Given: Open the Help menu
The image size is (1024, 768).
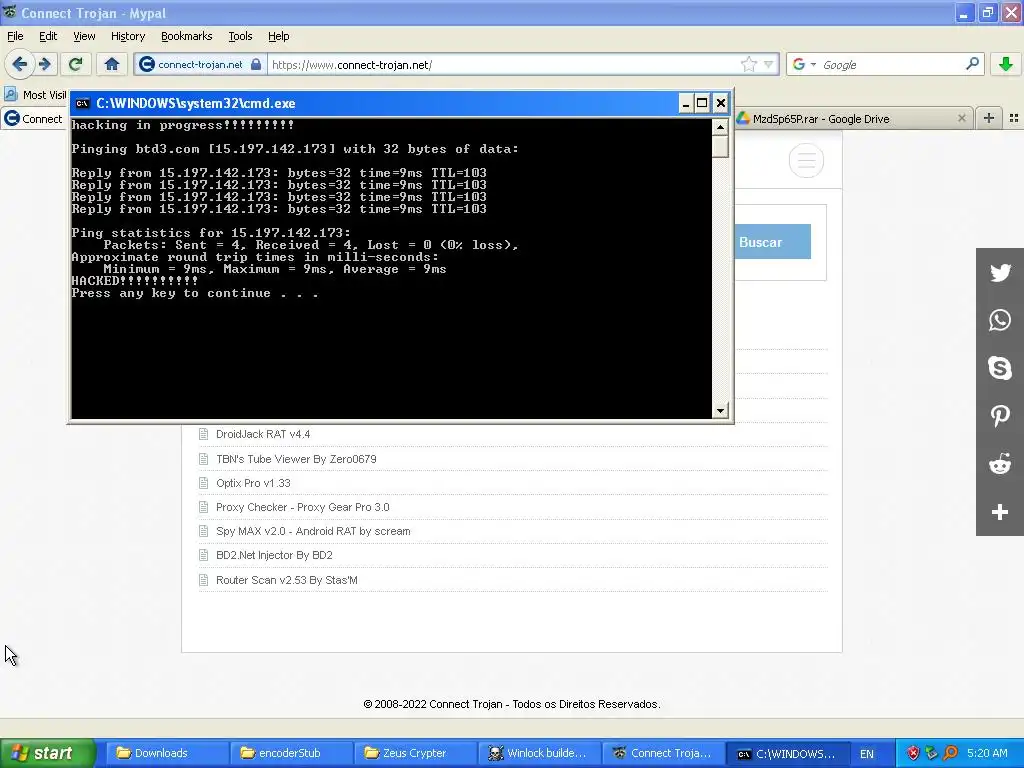Looking at the screenshot, I should pos(278,36).
